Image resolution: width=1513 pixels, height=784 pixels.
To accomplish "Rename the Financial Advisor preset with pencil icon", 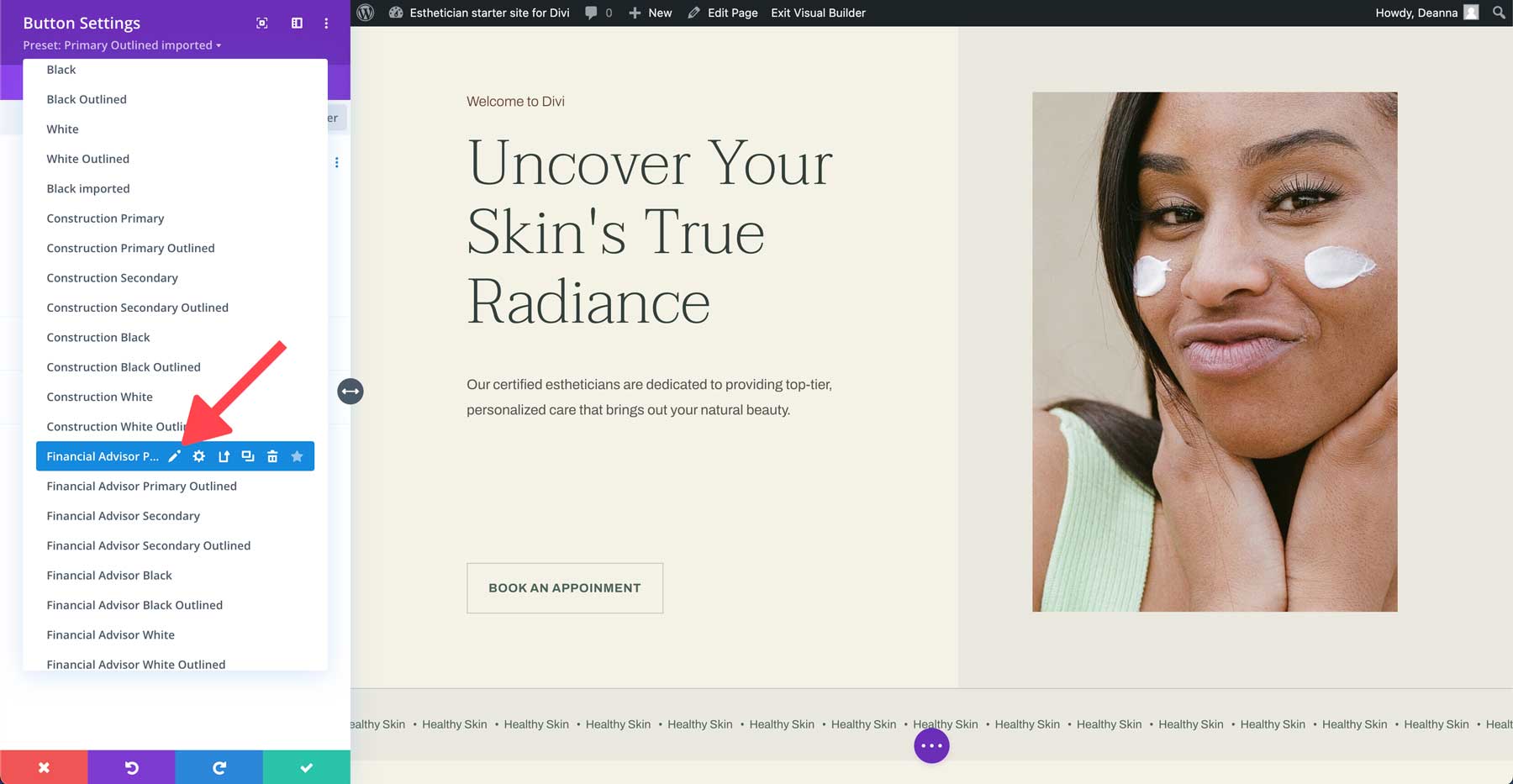I will (174, 455).
